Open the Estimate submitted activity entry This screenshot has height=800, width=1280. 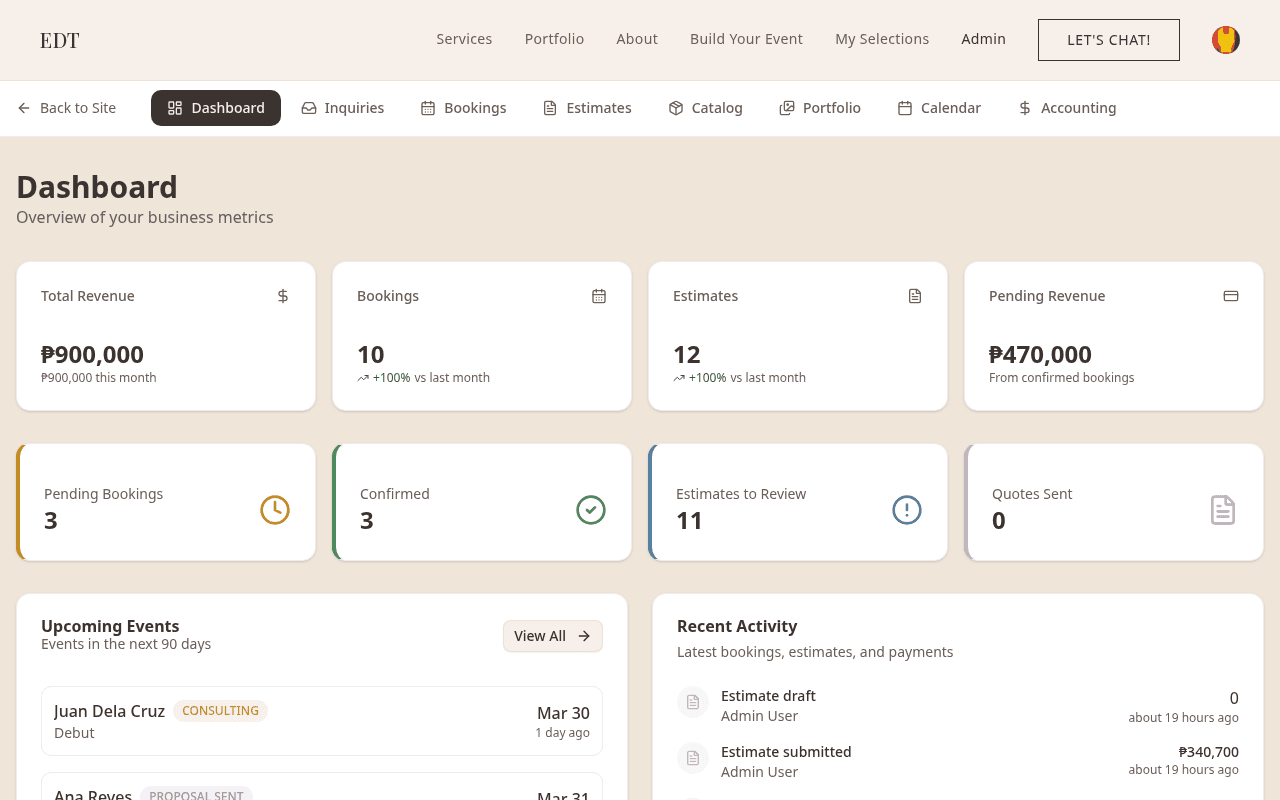coord(958,761)
